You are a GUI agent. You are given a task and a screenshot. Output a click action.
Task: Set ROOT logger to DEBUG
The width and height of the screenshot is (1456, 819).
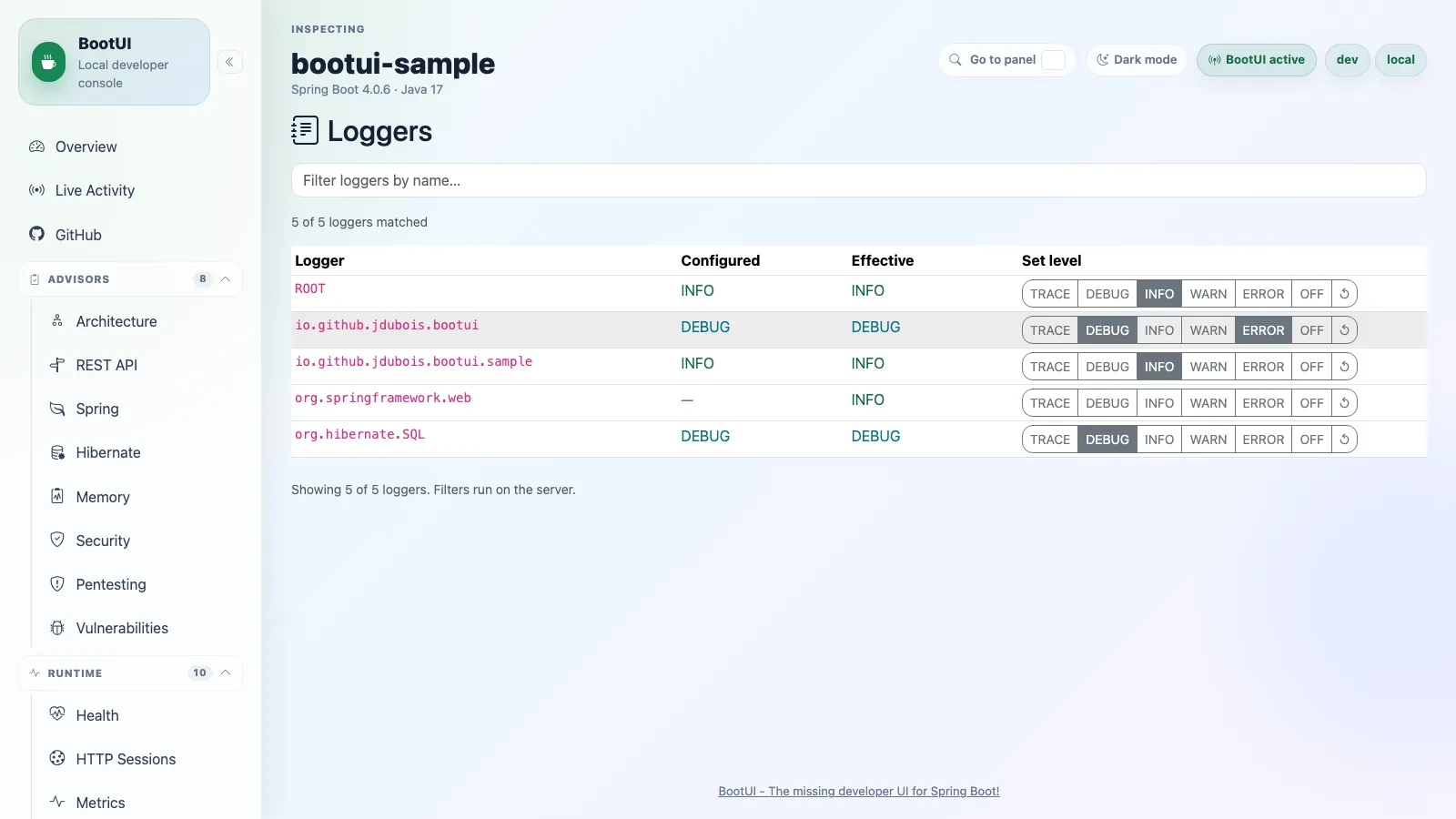1107,294
